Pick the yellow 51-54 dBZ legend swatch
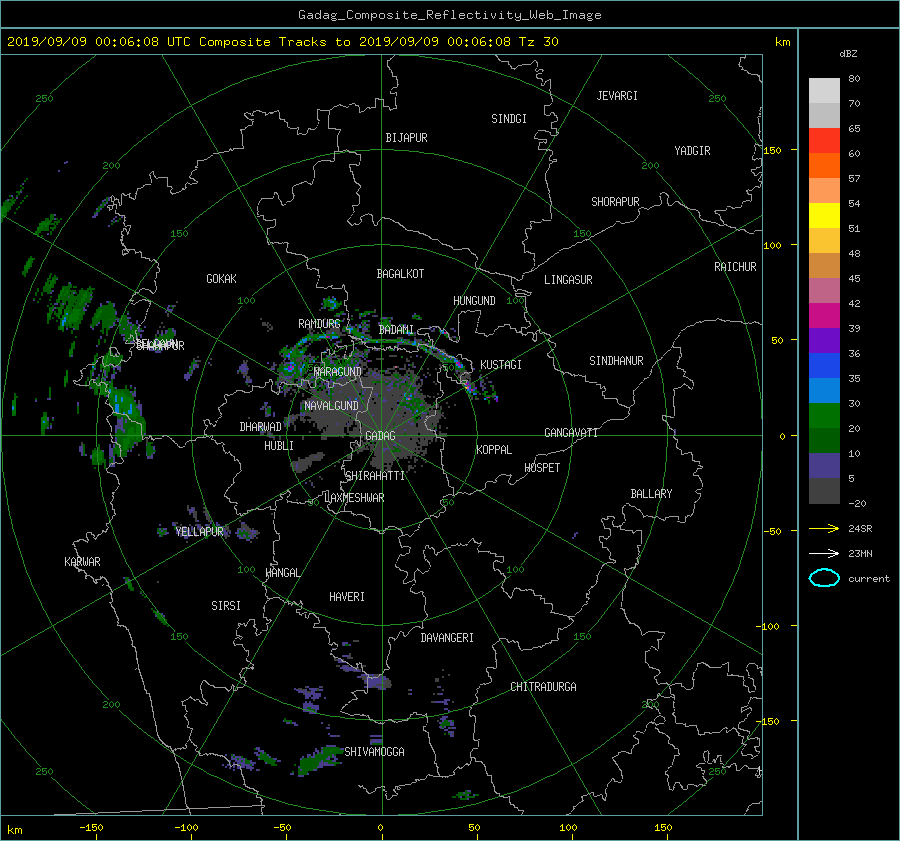 click(824, 215)
